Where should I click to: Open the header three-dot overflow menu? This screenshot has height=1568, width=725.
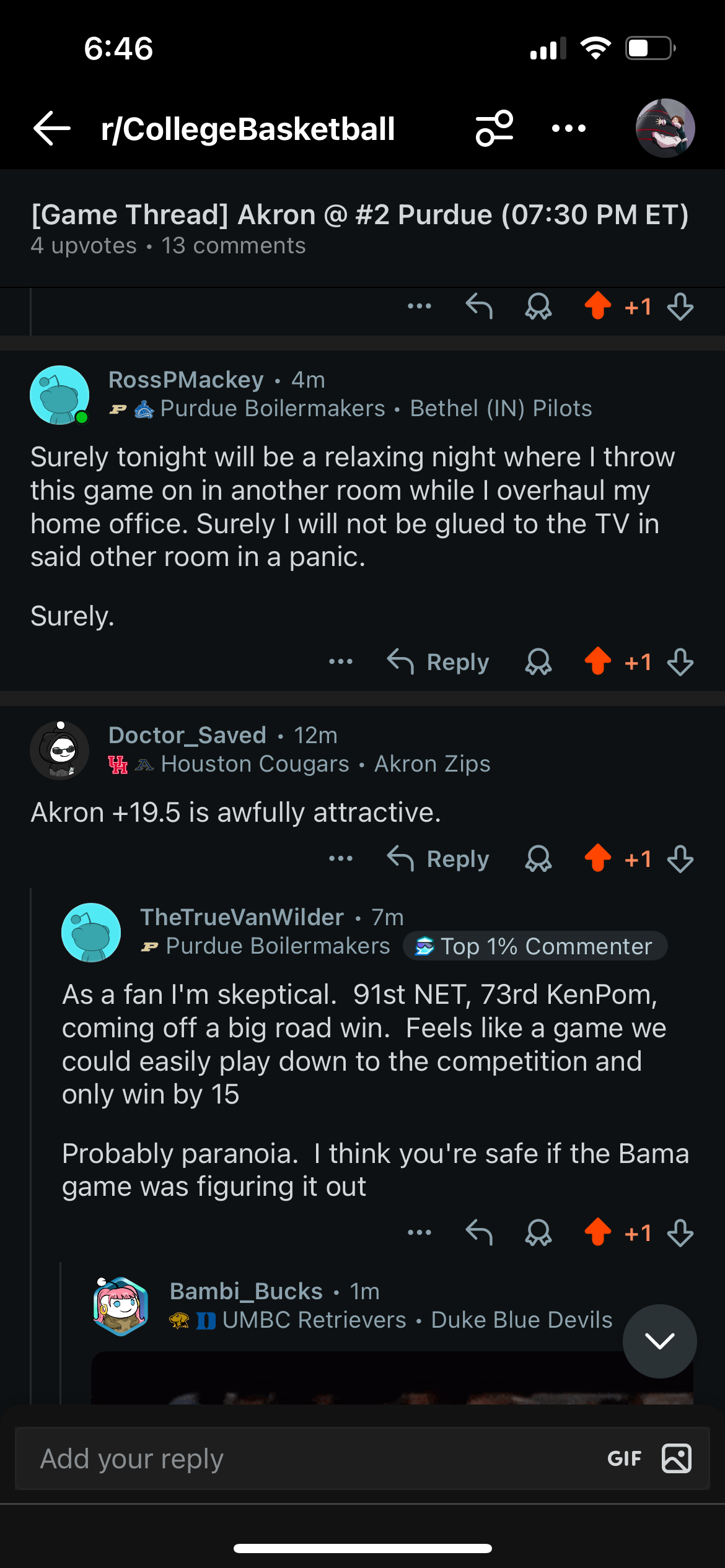tap(568, 128)
